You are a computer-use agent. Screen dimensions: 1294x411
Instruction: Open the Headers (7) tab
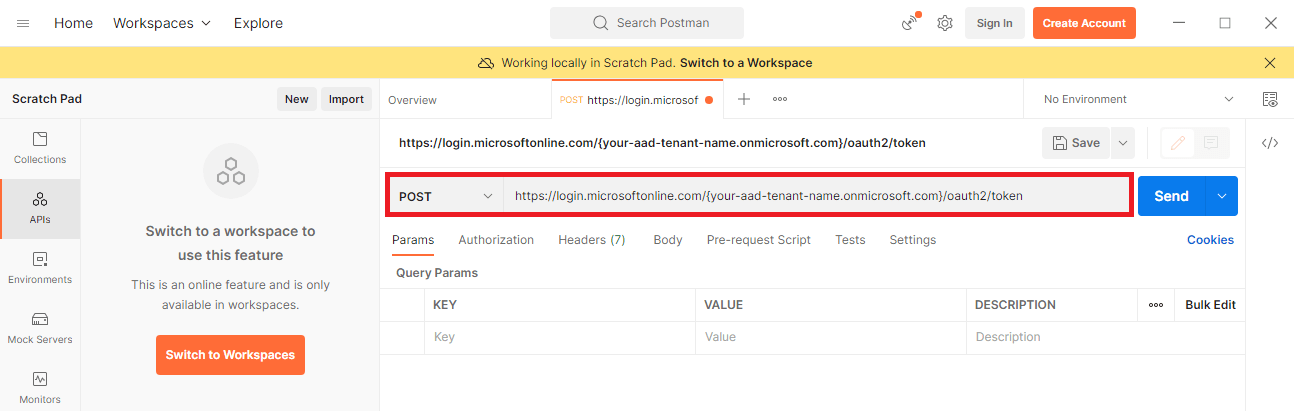592,240
